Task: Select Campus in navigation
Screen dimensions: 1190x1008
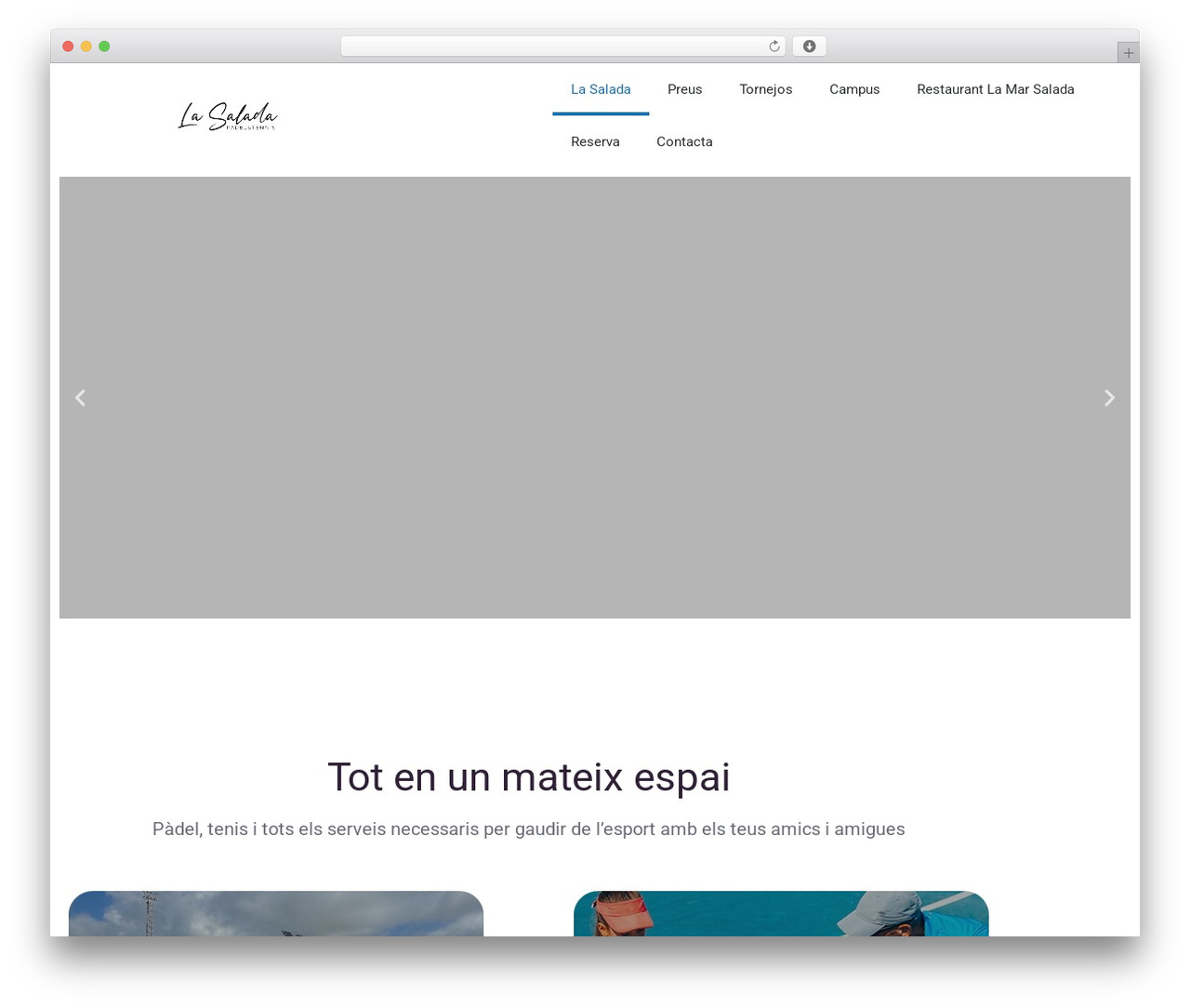Action: (854, 89)
